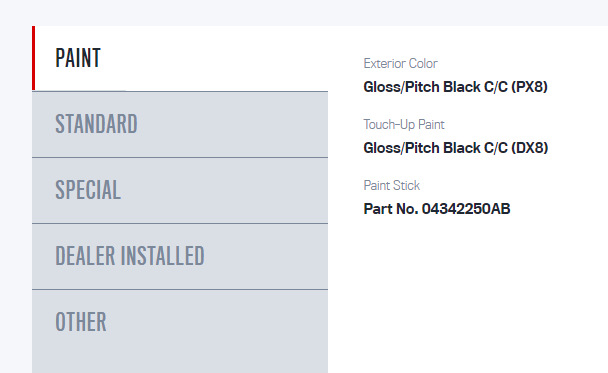Show the OTHER tab
This screenshot has height=373, width=608.
point(180,322)
